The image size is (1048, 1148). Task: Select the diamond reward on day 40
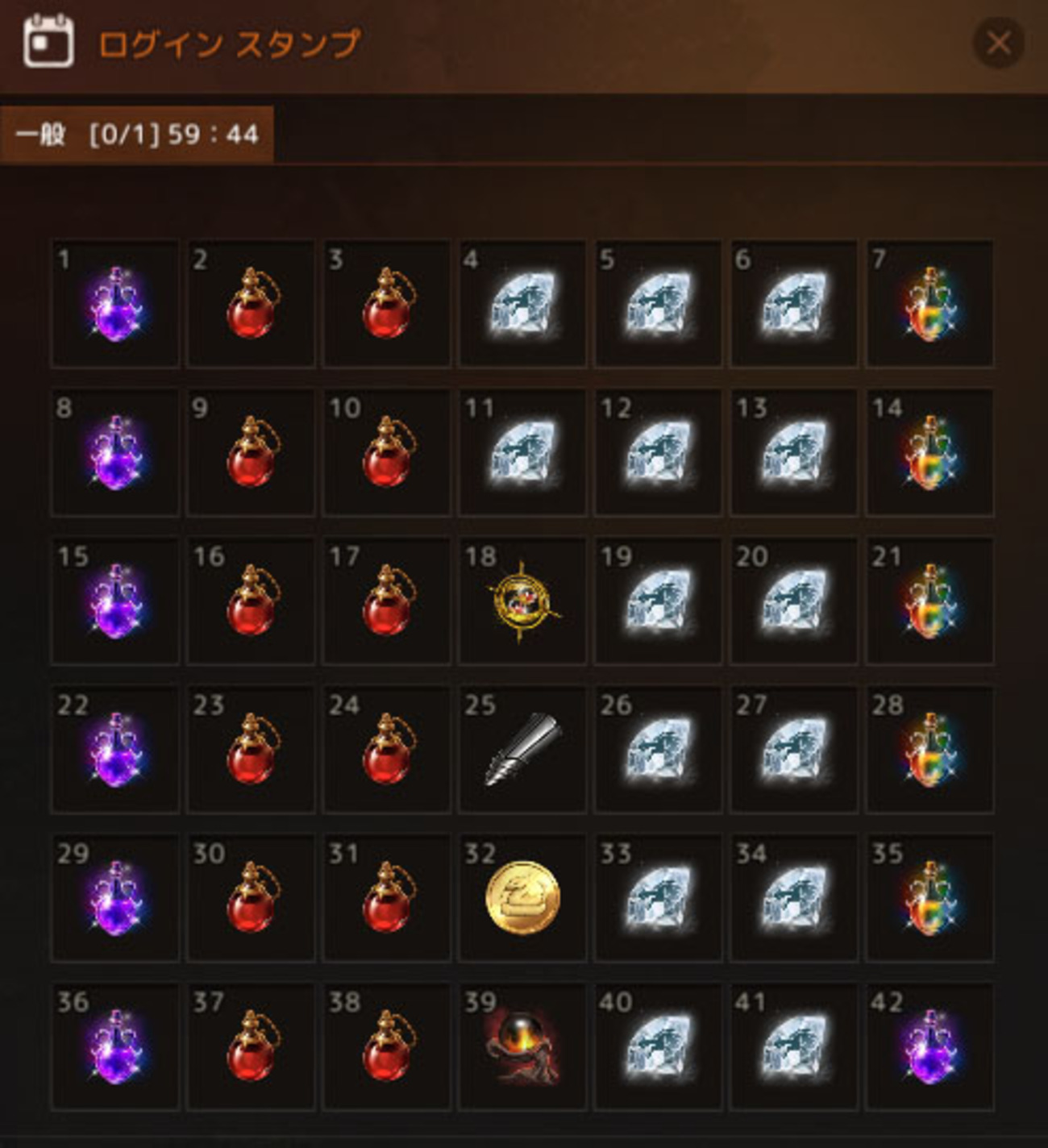point(659,1046)
